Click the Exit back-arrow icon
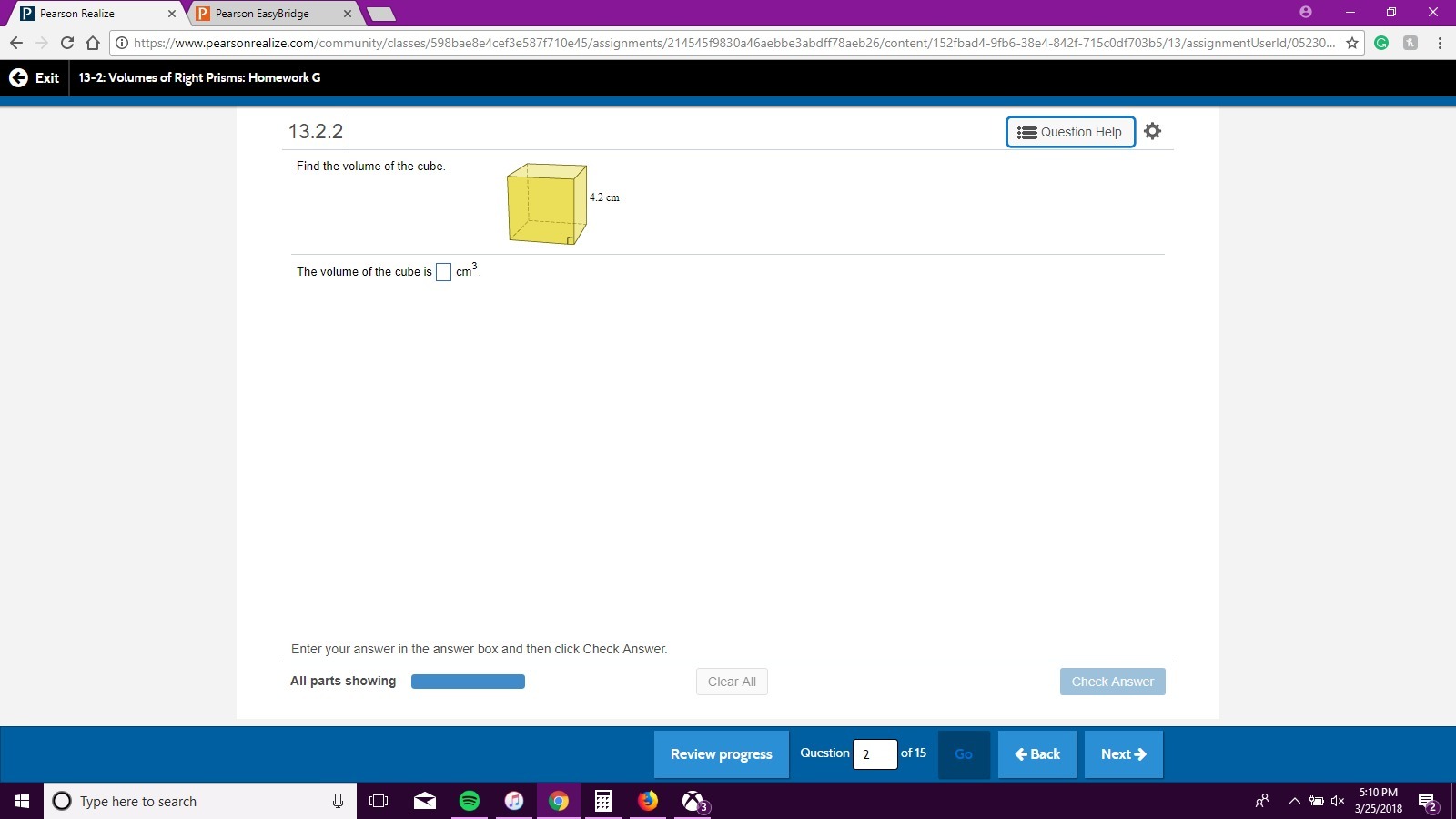This screenshot has height=819, width=1456. pos(18,78)
